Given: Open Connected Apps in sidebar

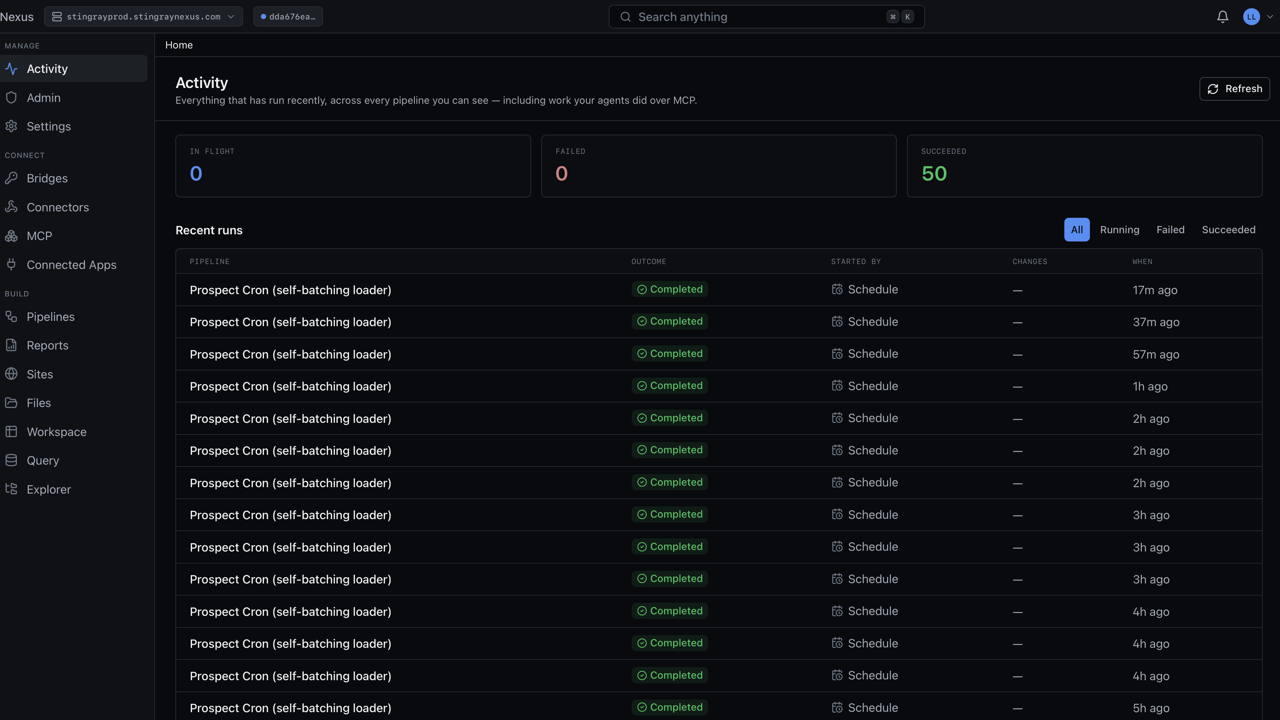Looking at the screenshot, I should (x=74, y=265).
